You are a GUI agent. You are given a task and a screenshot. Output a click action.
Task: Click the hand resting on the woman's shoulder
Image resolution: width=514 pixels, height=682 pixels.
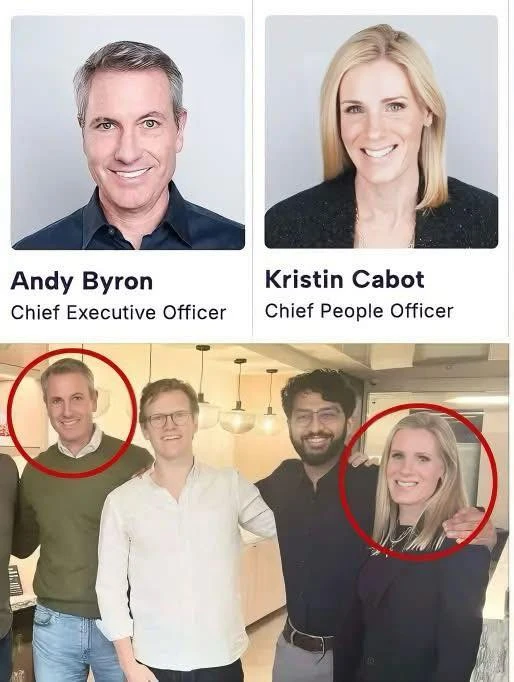click(x=470, y=525)
